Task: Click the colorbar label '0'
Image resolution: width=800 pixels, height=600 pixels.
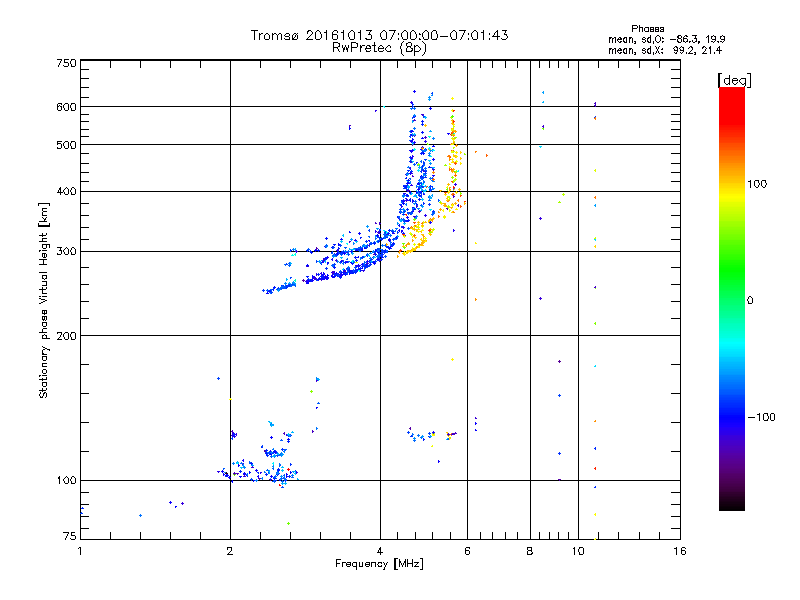Action: [x=750, y=301]
